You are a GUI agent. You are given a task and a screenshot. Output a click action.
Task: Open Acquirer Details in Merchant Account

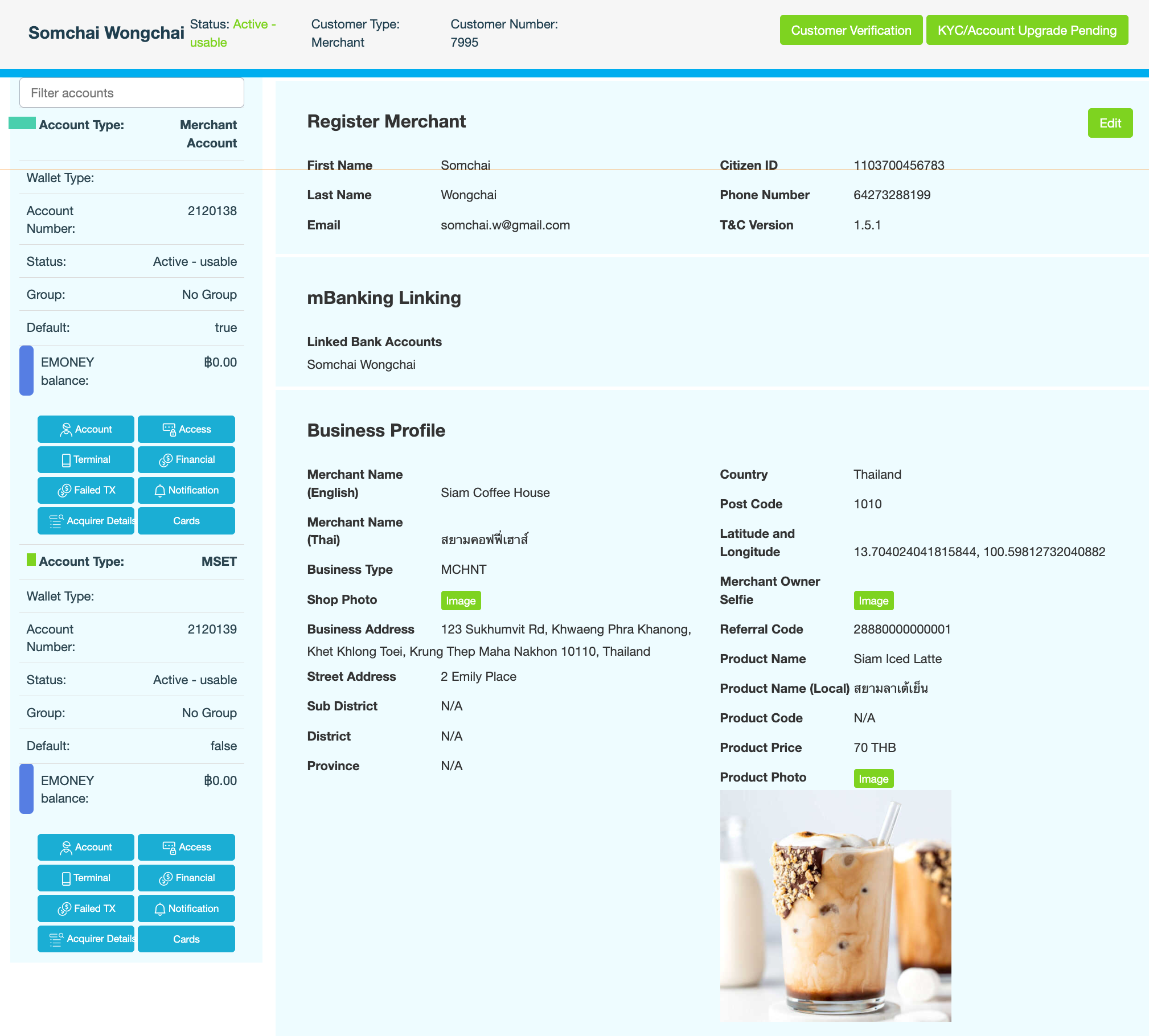86,521
